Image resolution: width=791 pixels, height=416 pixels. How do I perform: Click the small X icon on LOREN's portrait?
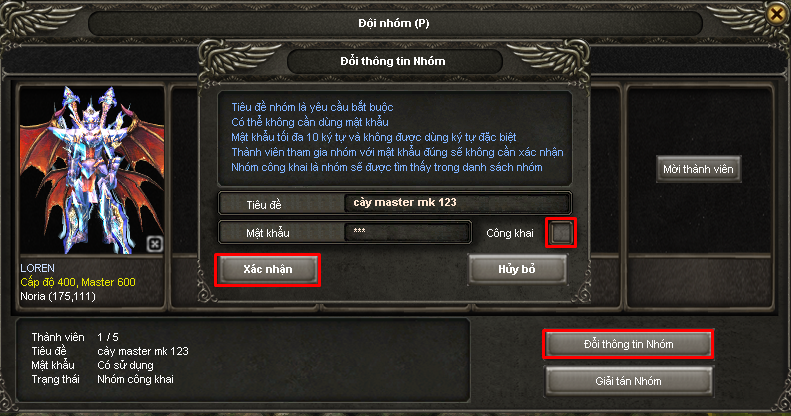tap(154, 245)
